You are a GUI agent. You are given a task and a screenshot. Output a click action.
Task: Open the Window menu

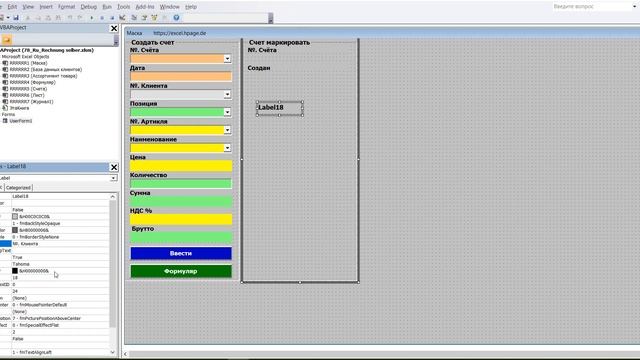[169, 7]
